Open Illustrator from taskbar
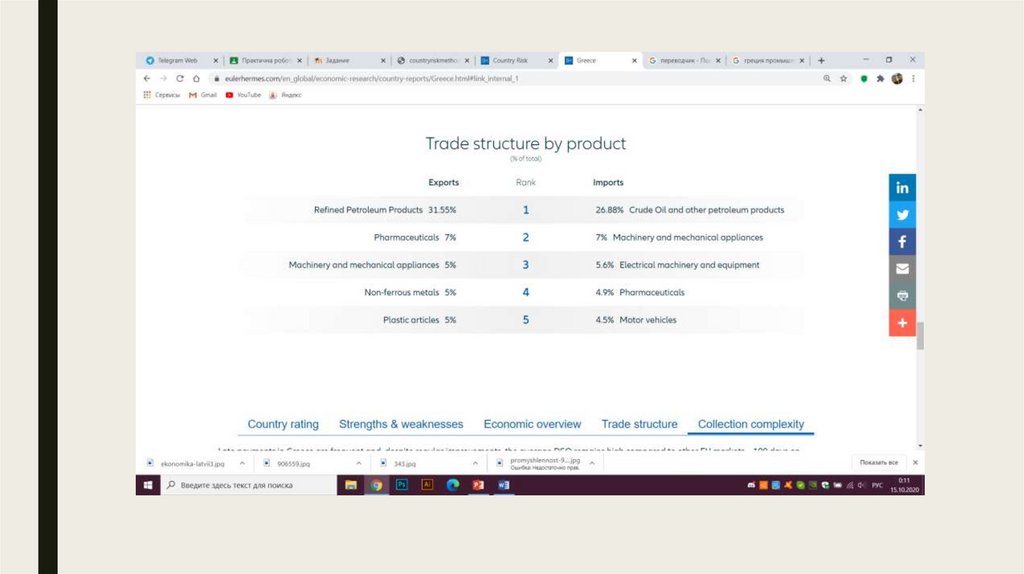The image size is (1024, 574). coord(427,485)
